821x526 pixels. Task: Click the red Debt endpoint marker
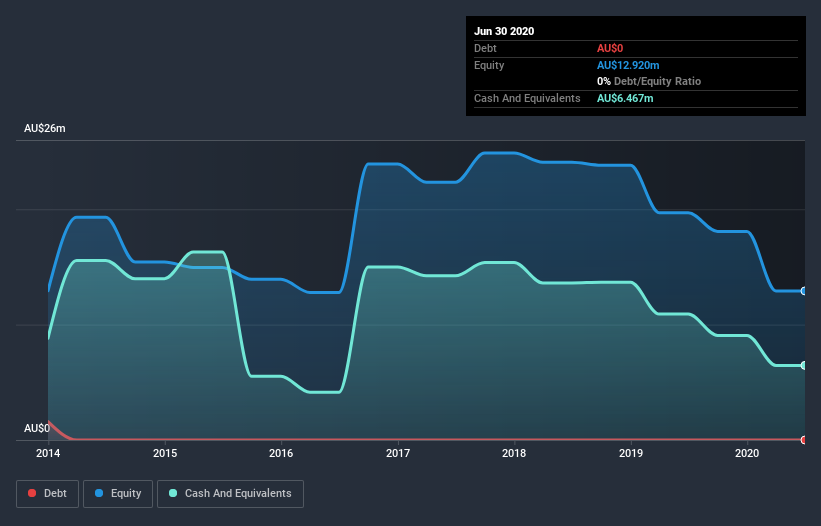coord(804,440)
